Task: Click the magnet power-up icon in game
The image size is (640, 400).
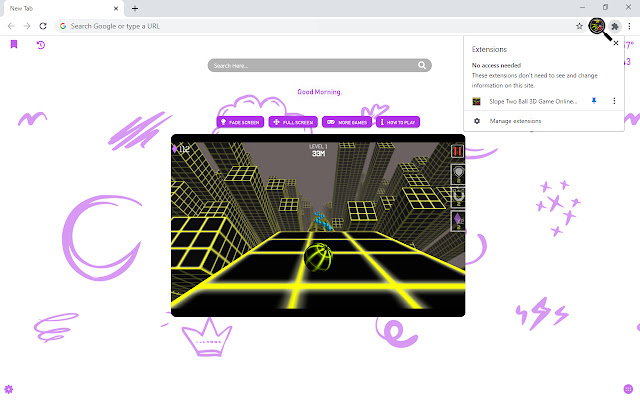Action: tap(458, 194)
